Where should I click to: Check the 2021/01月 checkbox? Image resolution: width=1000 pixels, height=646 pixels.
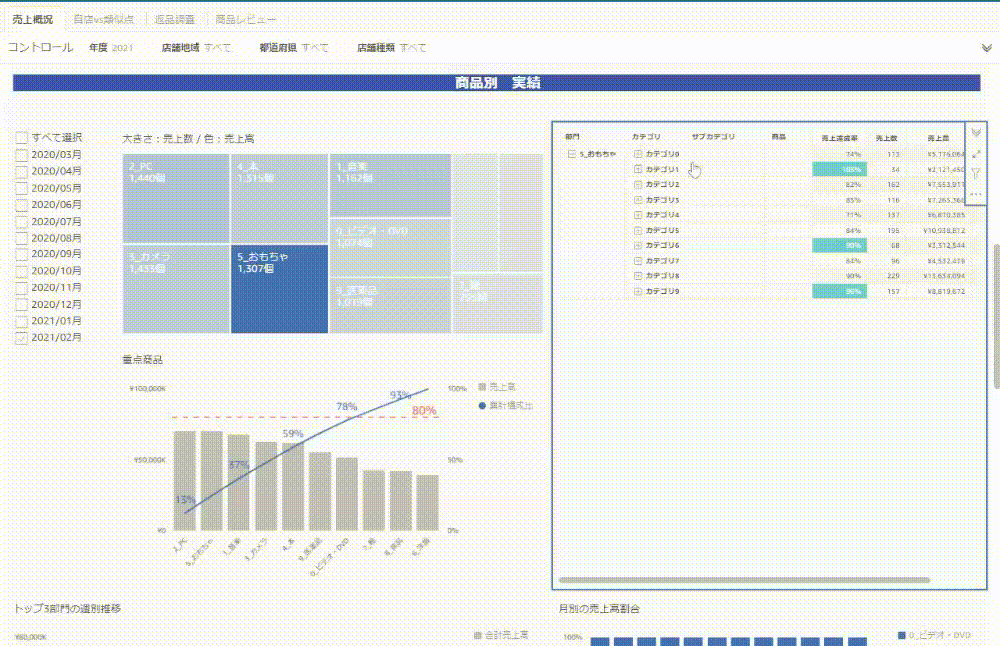pyautogui.click(x=22, y=321)
